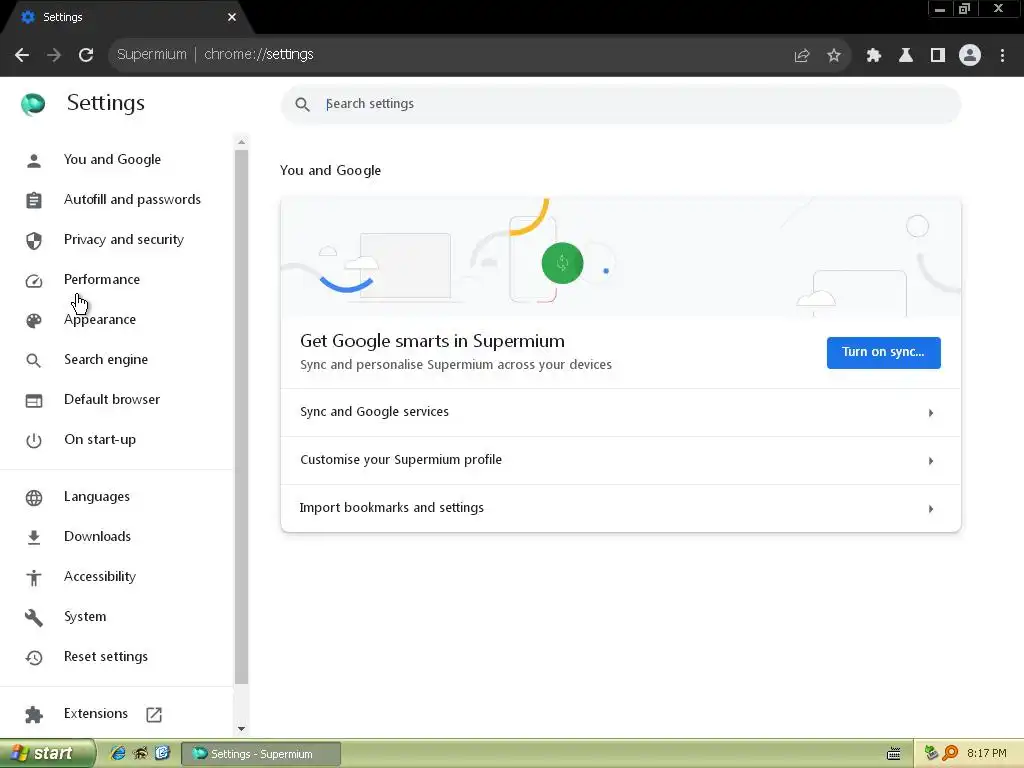Expand Sync and Google services

620,412
